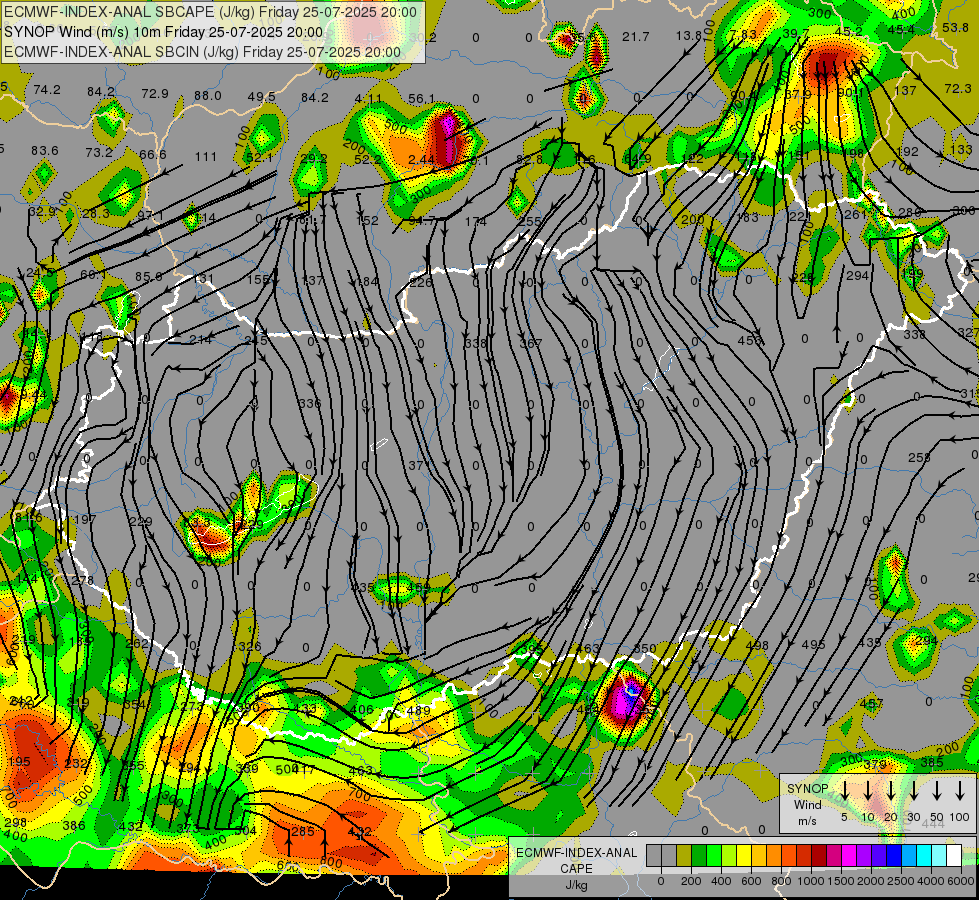Click the map value 489
979x900 pixels.
418,710
